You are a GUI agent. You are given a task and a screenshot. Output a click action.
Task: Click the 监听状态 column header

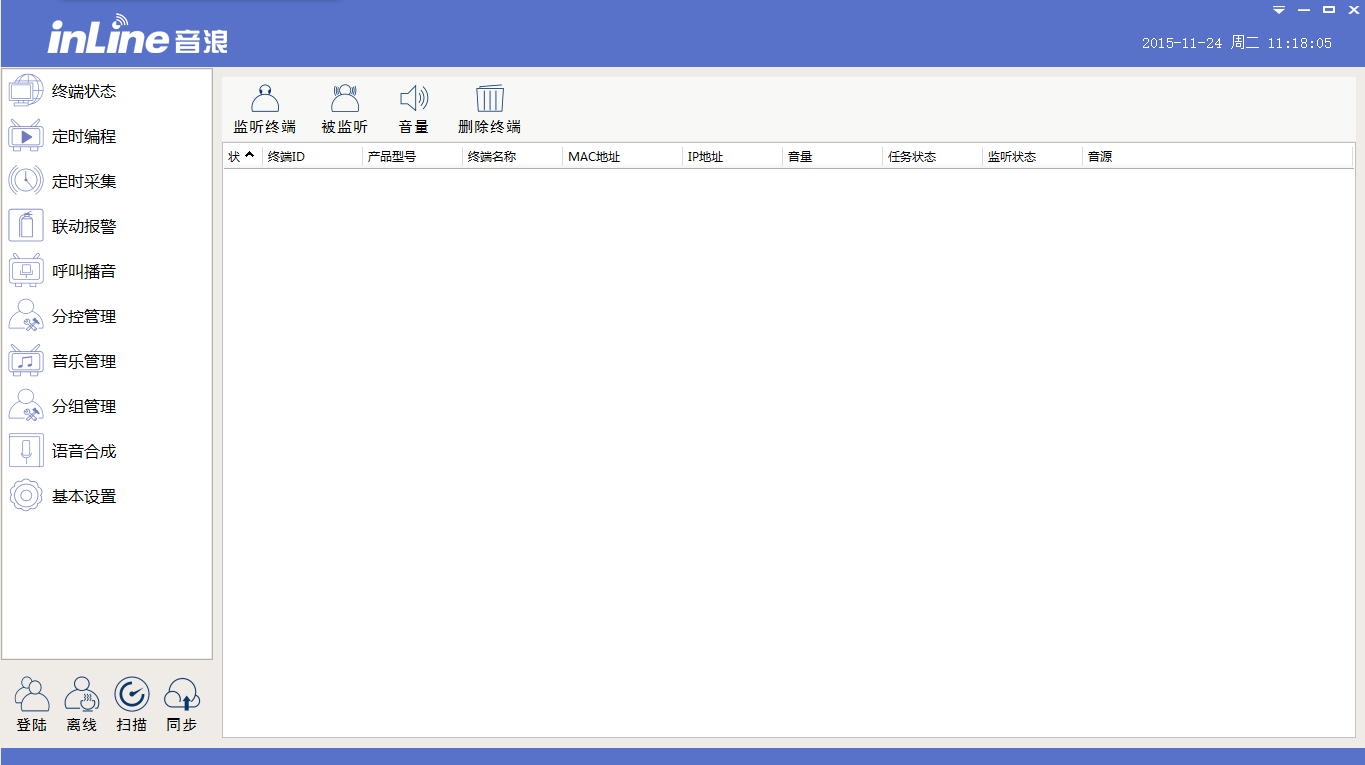coord(1032,157)
